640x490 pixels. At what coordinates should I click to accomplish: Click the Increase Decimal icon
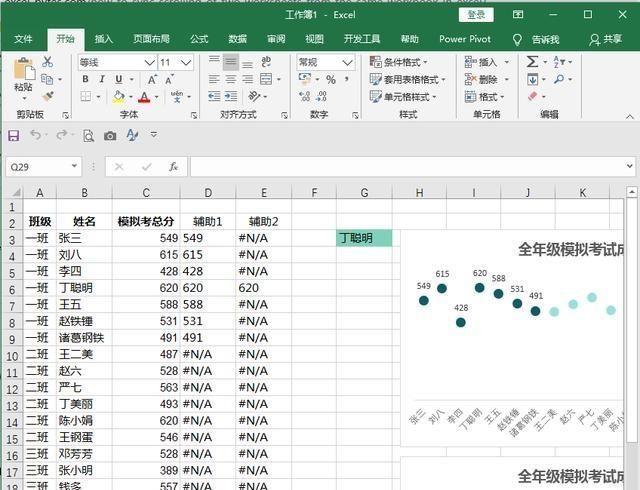pyautogui.click(x=304, y=96)
